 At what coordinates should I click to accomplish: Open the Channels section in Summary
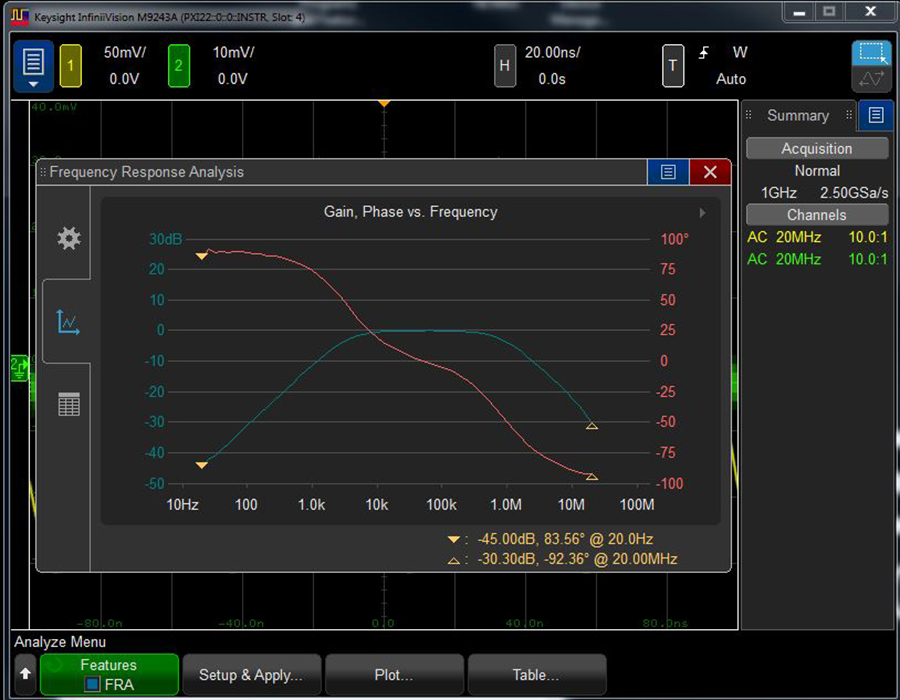click(x=816, y=215)
